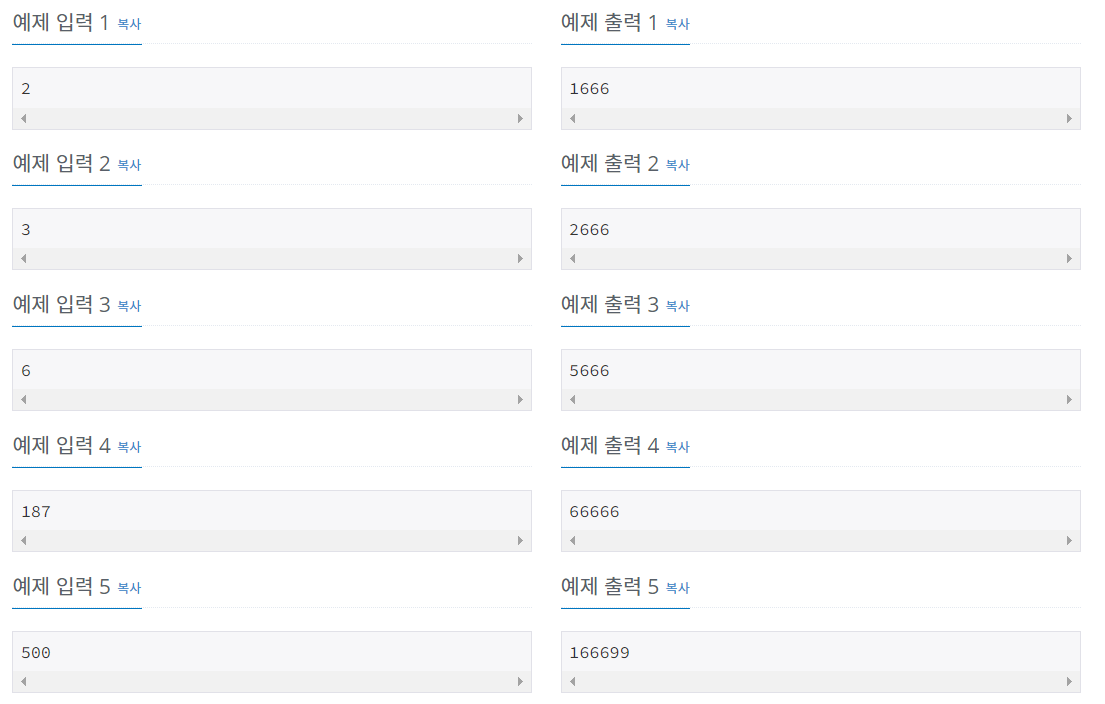Viewport: 1105px width, 704px height.
Task: Copy sample output 3 using its 복사 link
Action: point(676,305)
